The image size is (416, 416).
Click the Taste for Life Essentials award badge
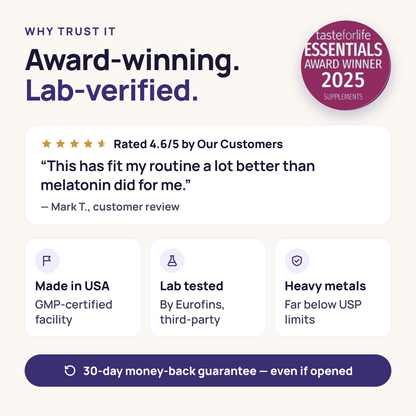click(x=346, y=65)
